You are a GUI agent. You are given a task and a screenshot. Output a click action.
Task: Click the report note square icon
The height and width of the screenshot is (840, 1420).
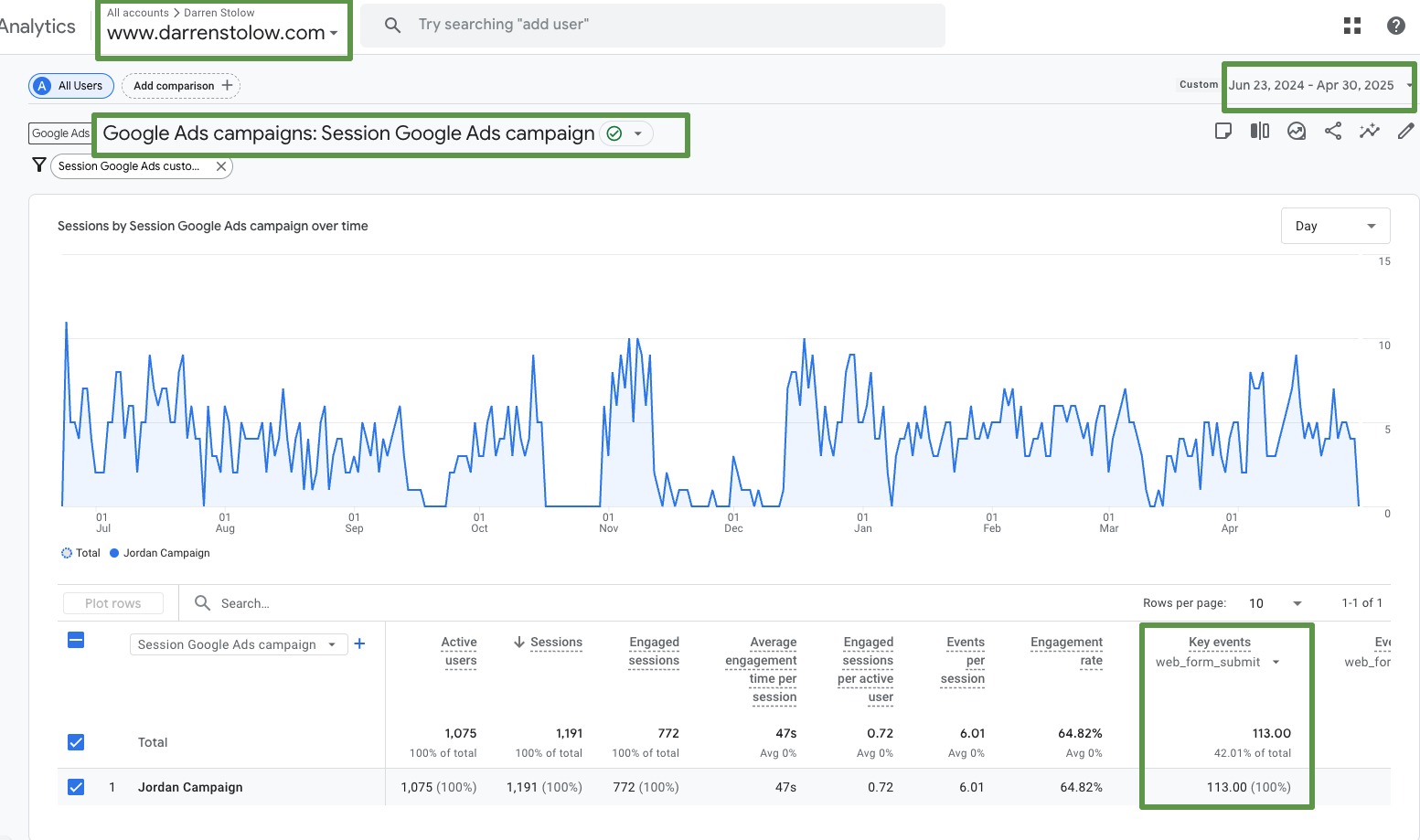[x=1223, y=131]
